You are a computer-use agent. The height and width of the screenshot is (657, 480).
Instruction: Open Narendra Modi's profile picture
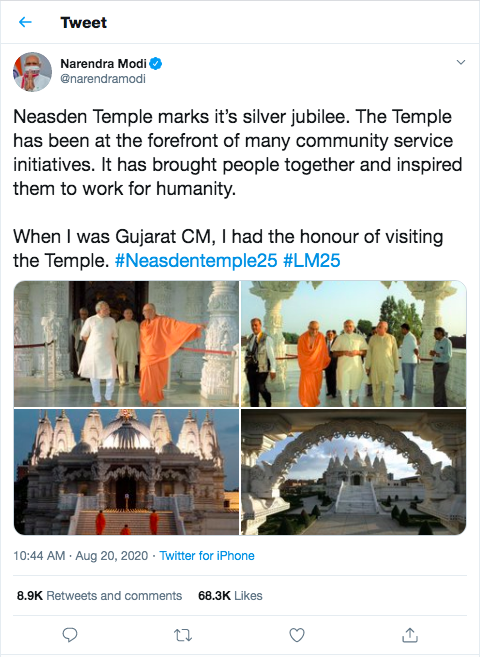click(32, 71)
